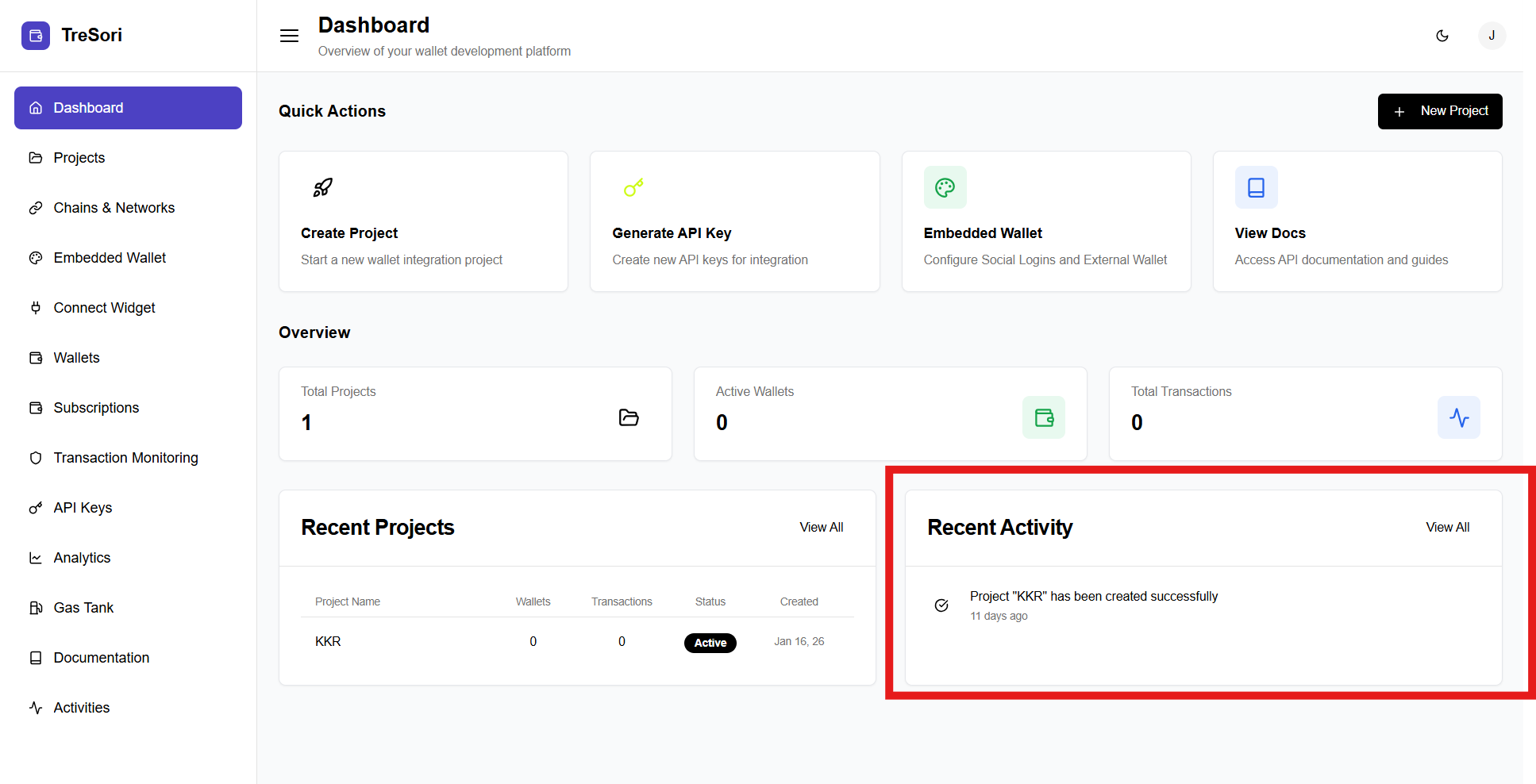Click the palette icon in Embedded Wallet card
Image resolution: width=1536 pixels, height=784 pixels.
coord(945,187)
